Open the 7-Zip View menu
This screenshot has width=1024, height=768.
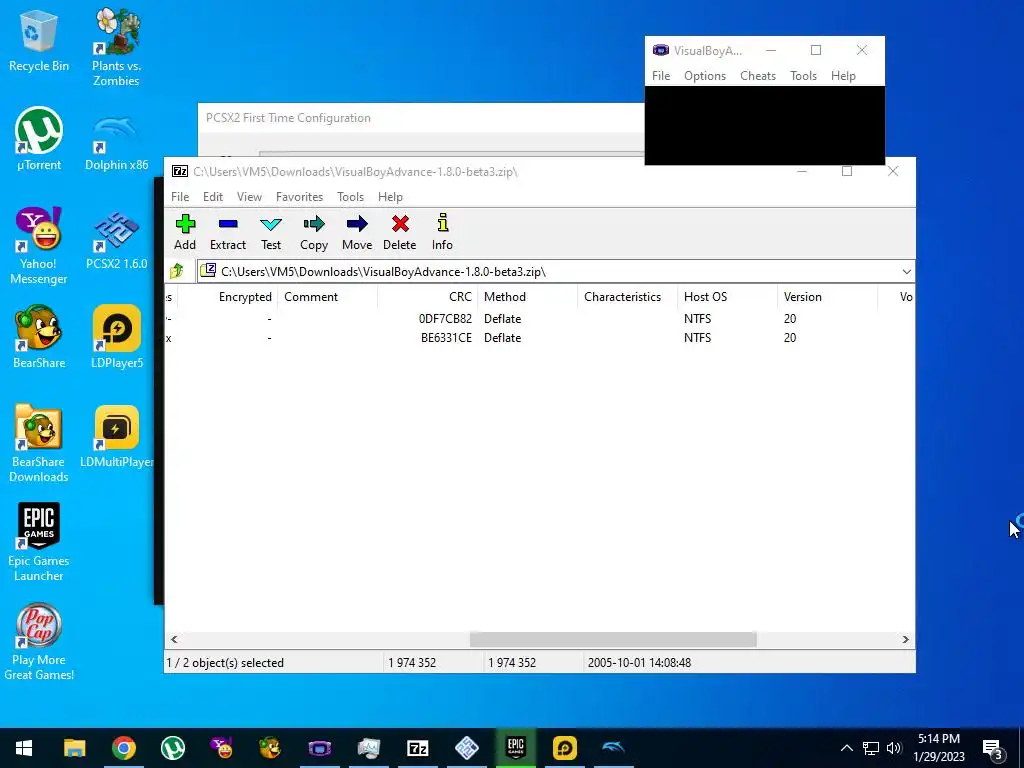tap(249, 197)
